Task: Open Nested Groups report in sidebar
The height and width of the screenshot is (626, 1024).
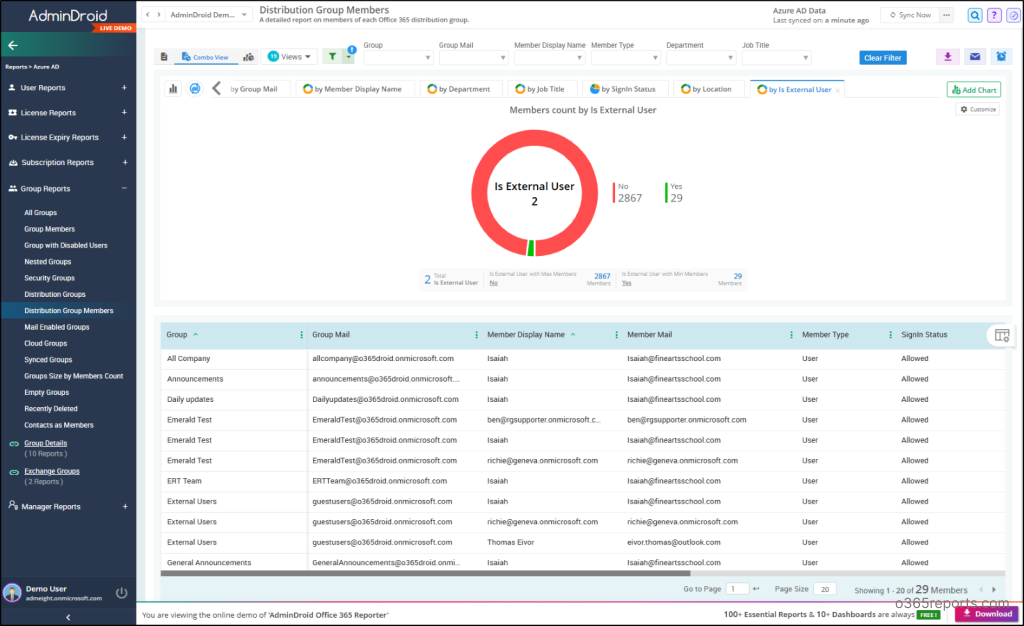Action: coord(48,261)
